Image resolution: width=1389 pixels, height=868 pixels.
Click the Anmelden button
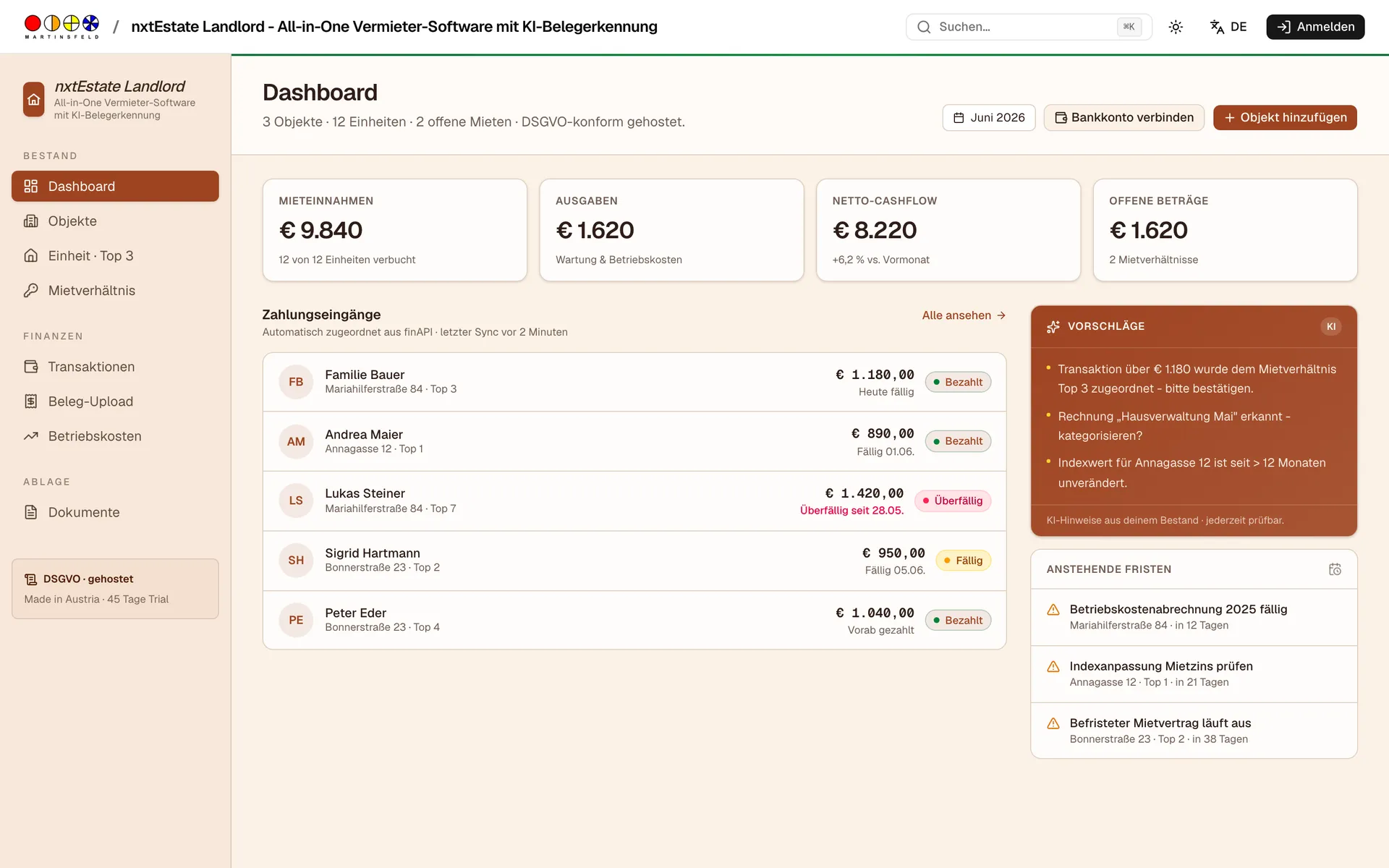click(x=1315, y=27)
